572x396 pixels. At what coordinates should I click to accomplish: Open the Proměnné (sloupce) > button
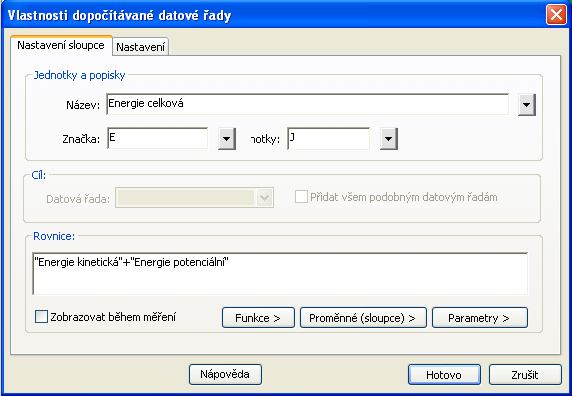363,318
